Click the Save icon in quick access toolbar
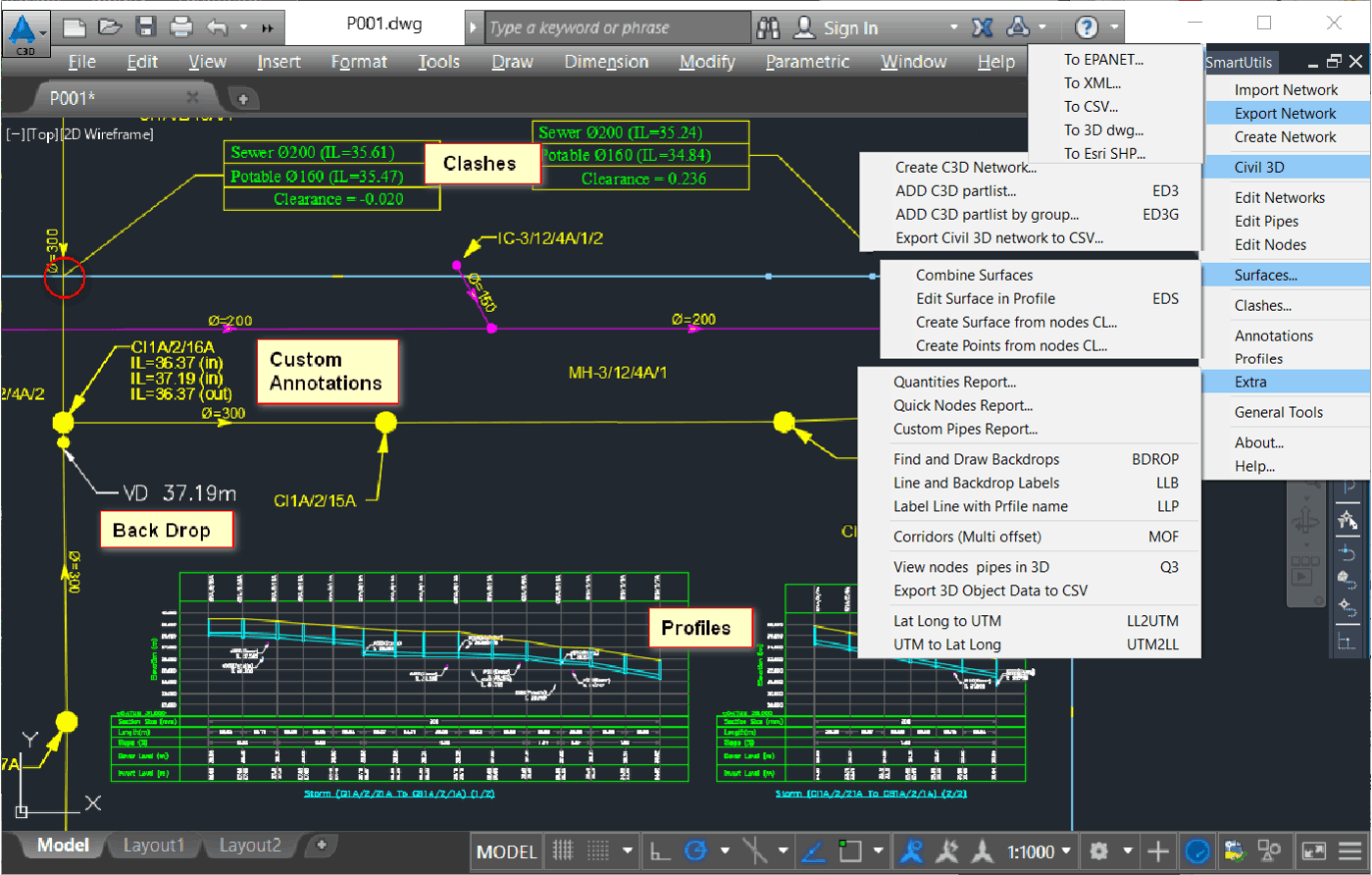1372x875 pixels. coord(146,27)
